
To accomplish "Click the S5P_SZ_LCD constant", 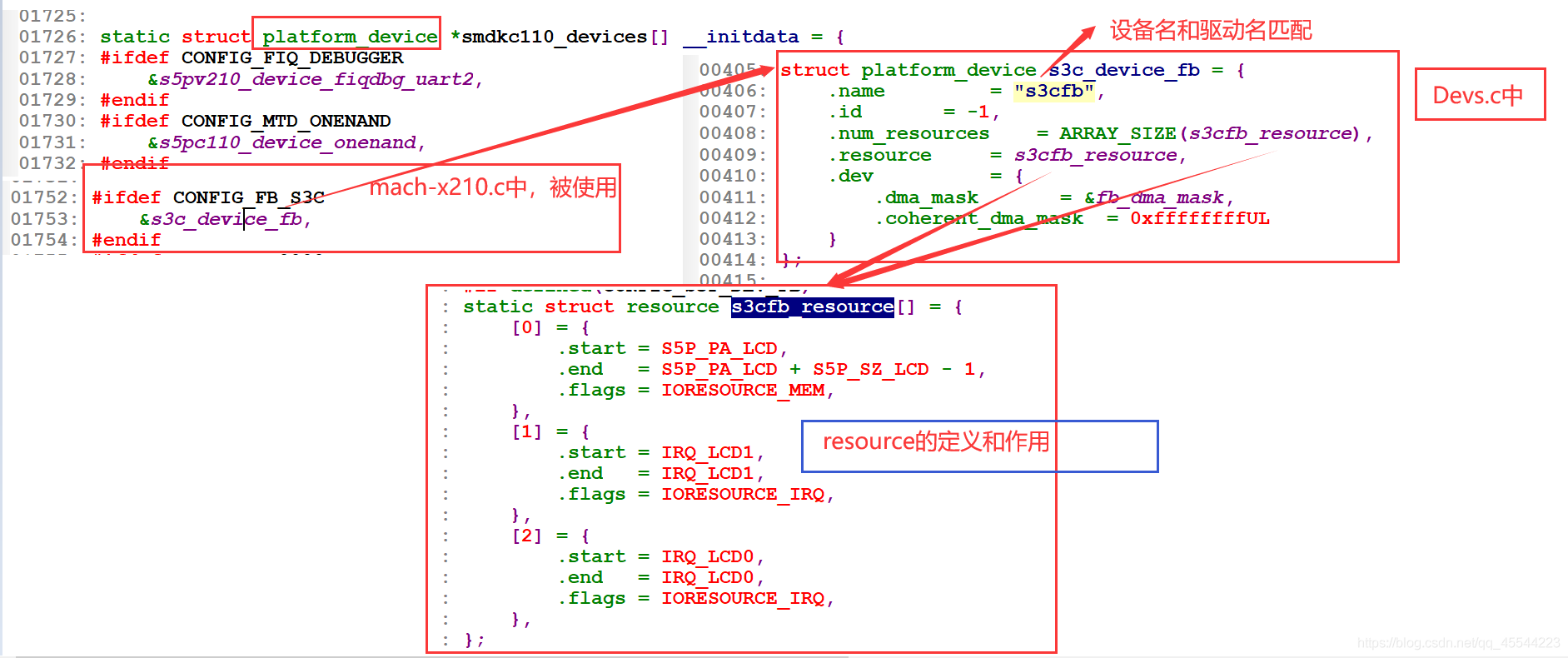I will pos(871,369).
